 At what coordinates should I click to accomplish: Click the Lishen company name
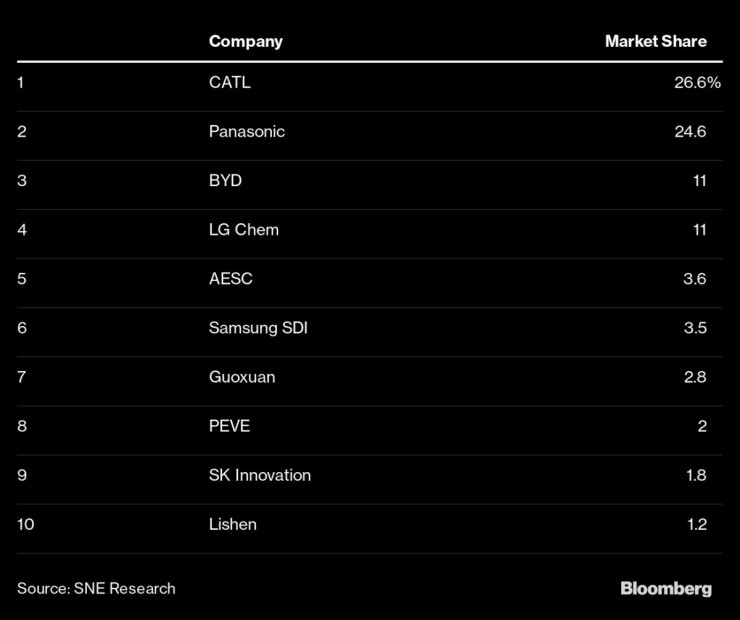[233, 524]
